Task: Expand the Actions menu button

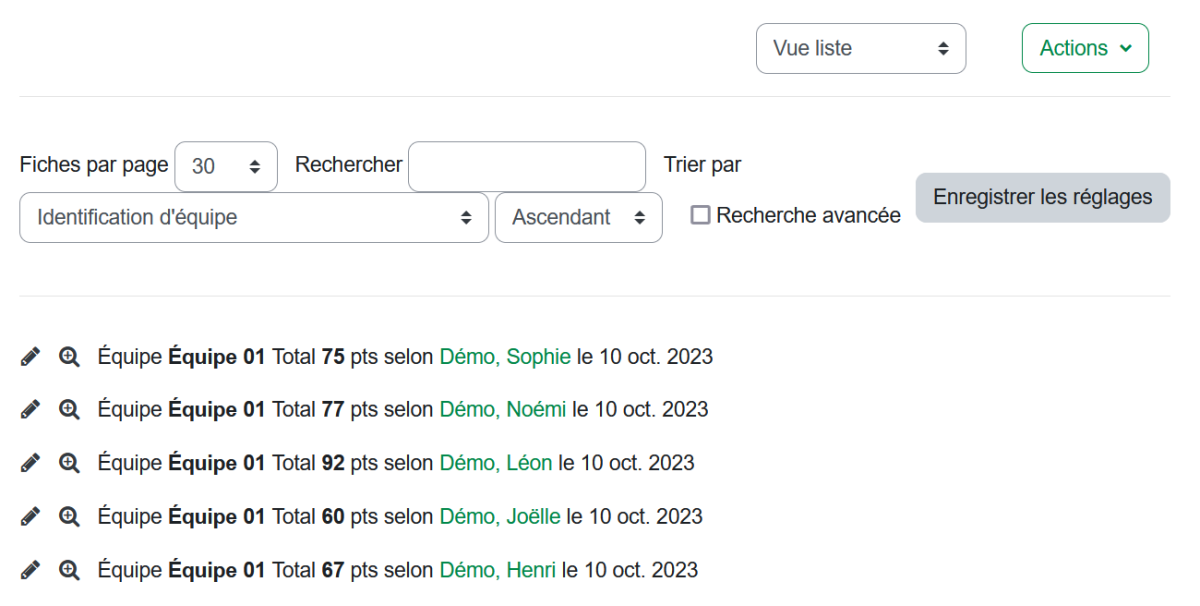Action: [x=1085, y=49]
